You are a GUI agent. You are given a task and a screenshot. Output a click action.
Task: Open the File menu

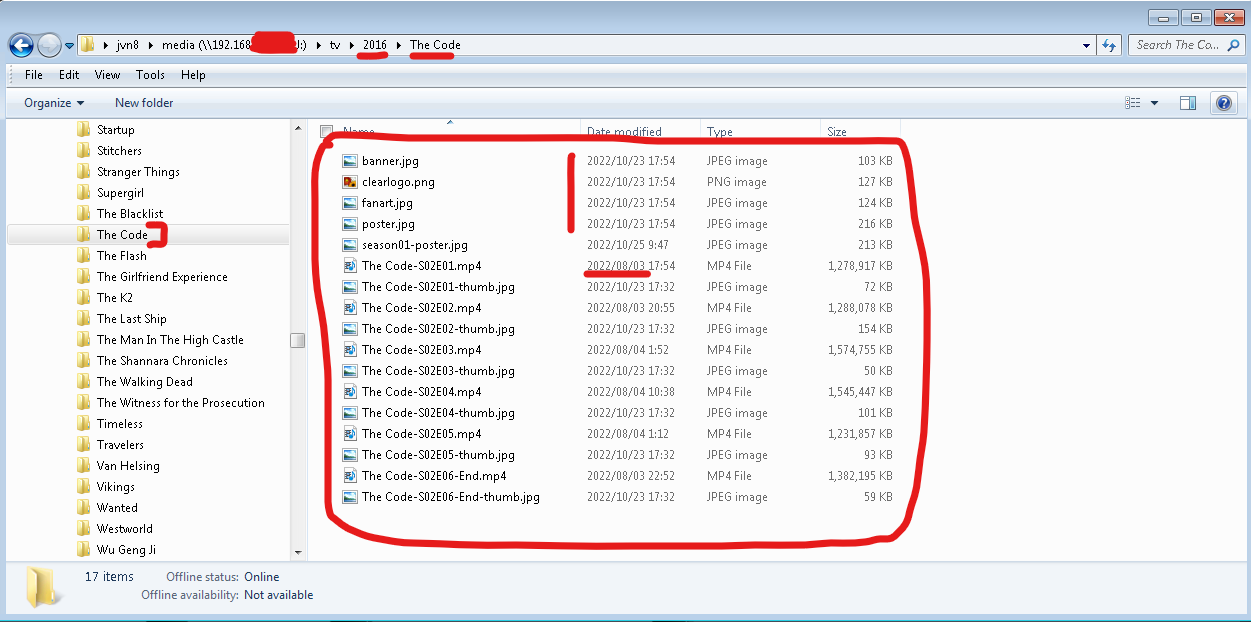pyautogui.click(x=34, y=75)
